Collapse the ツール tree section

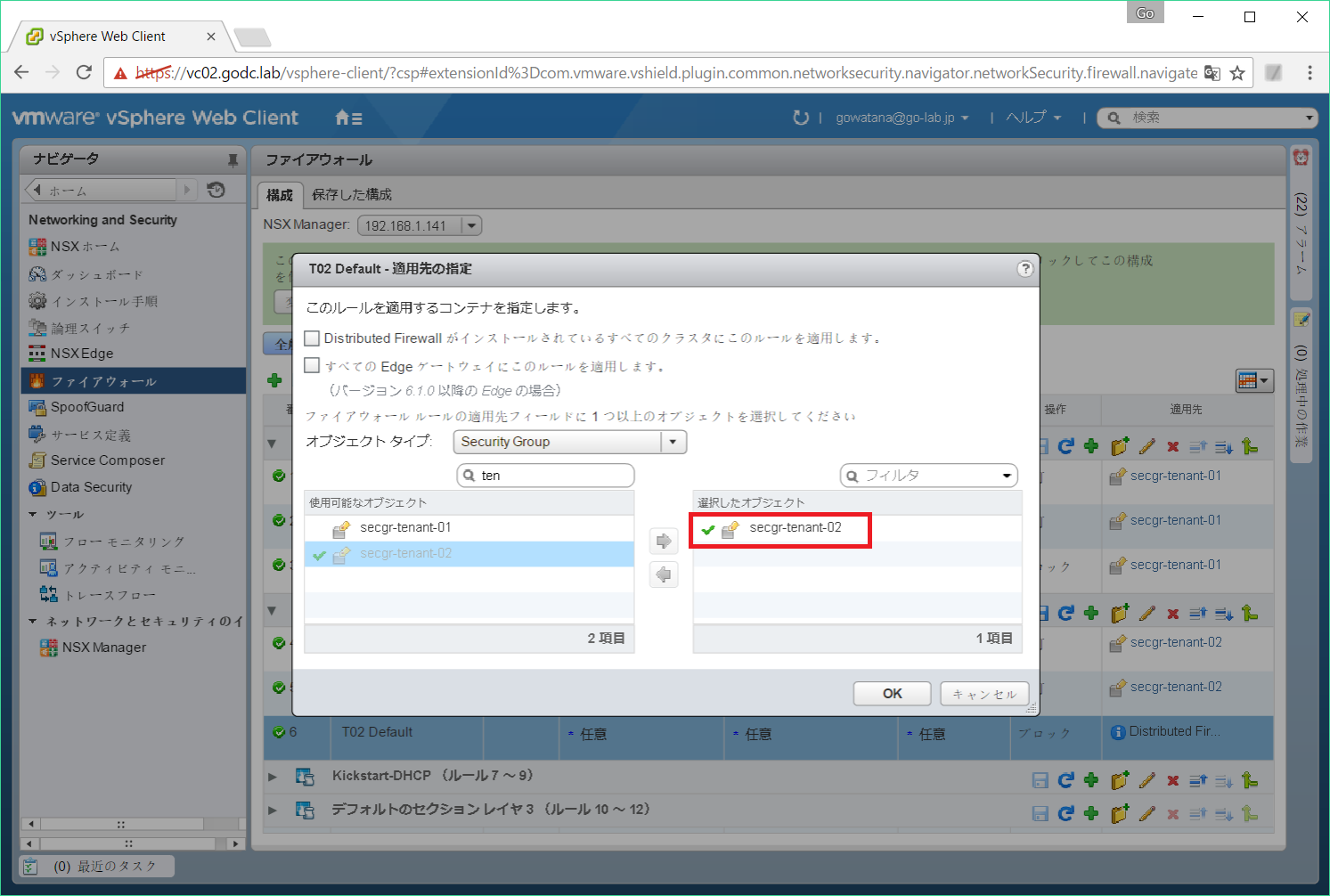33,515
